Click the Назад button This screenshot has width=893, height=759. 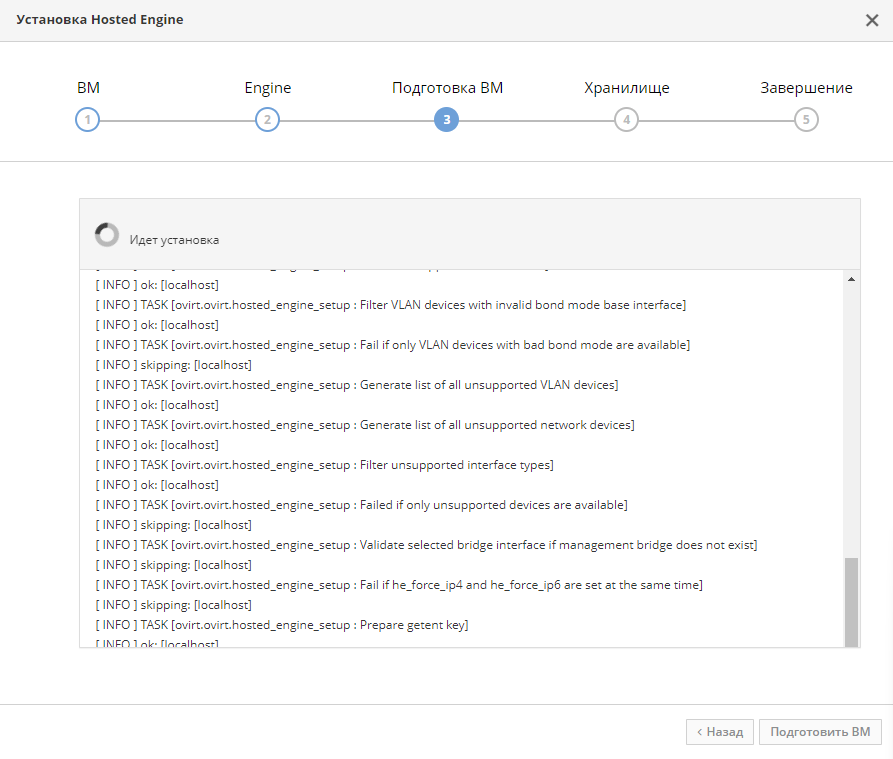coord(720,732)
